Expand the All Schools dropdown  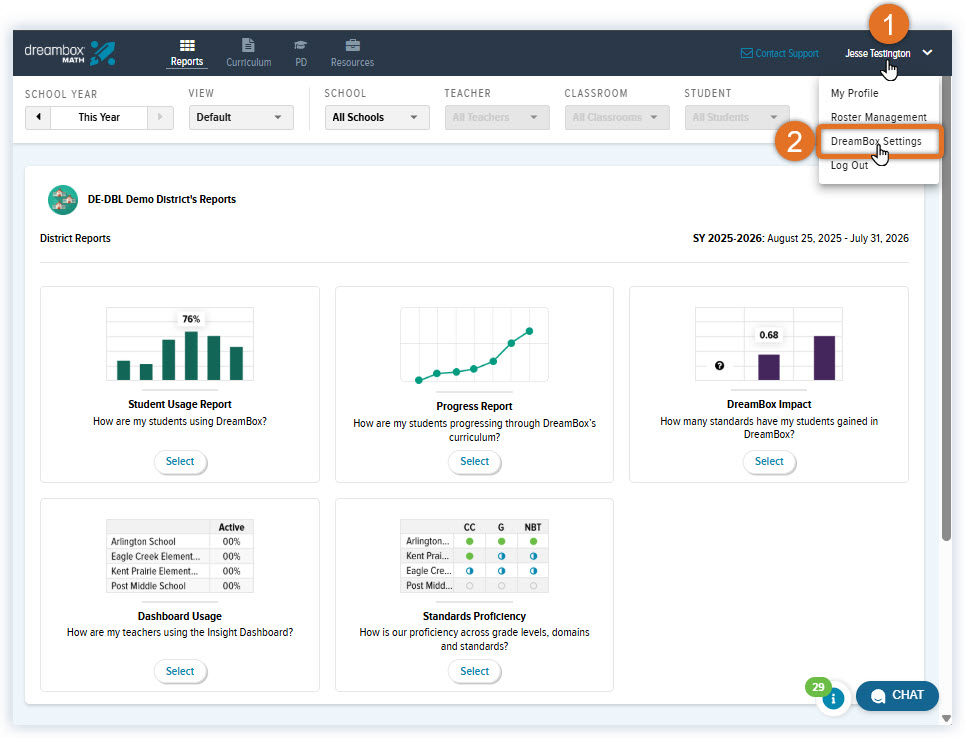[377, 117]
